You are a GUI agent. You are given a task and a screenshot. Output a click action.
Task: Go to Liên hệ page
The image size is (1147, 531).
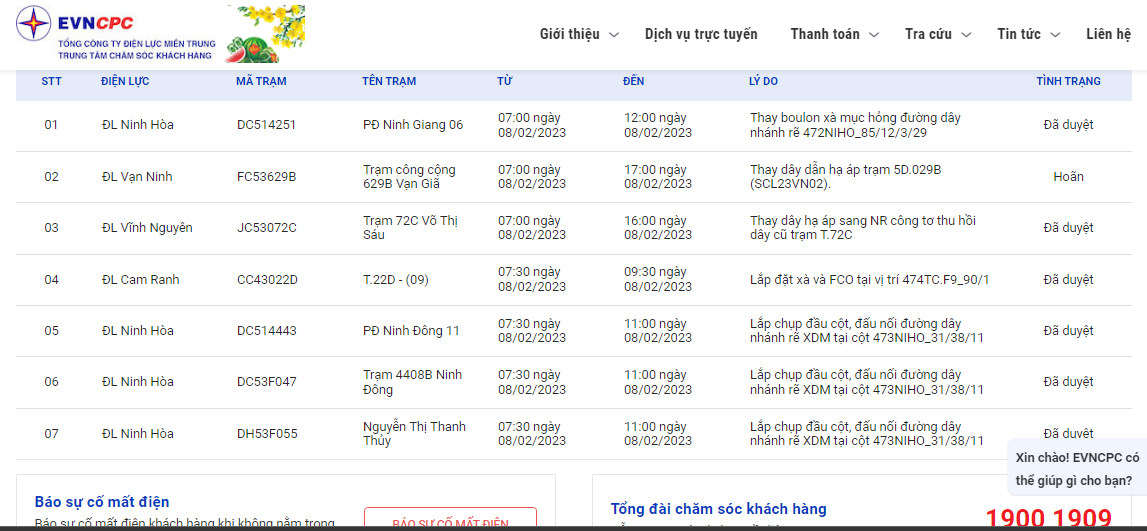pos(1108,34)
